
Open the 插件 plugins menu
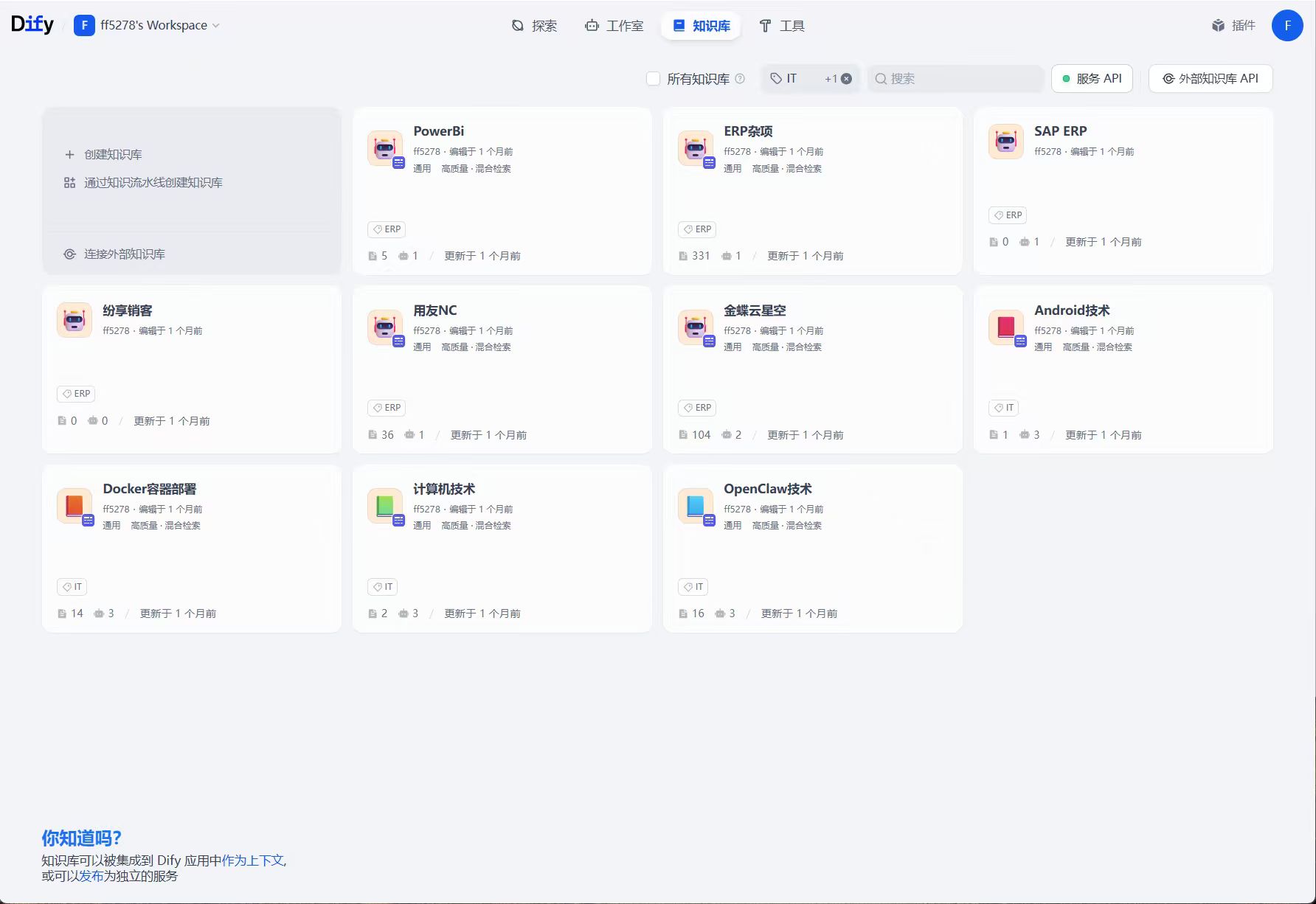tap(1233, 26)
